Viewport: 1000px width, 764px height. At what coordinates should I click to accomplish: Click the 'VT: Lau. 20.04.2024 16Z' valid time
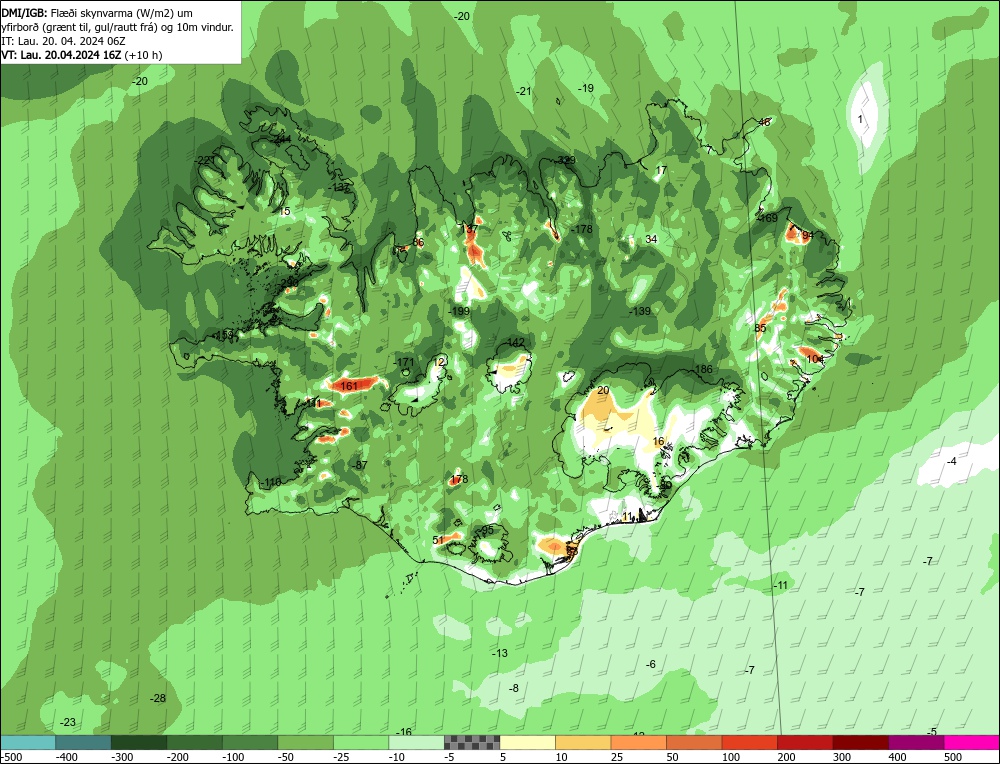[x=61, y=55]
